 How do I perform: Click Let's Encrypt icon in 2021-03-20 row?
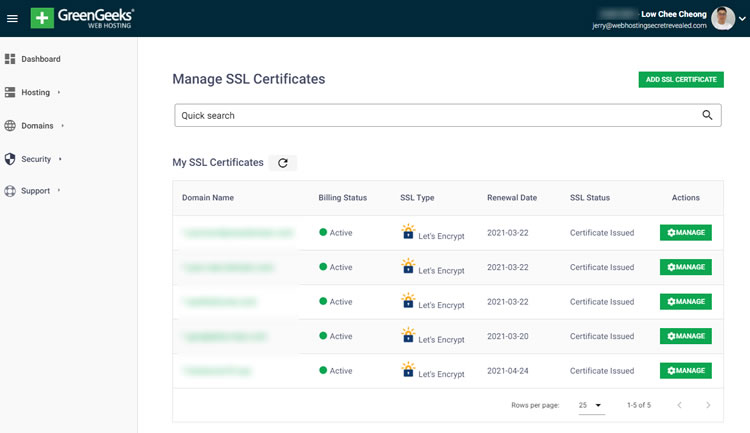coord(408,335)
